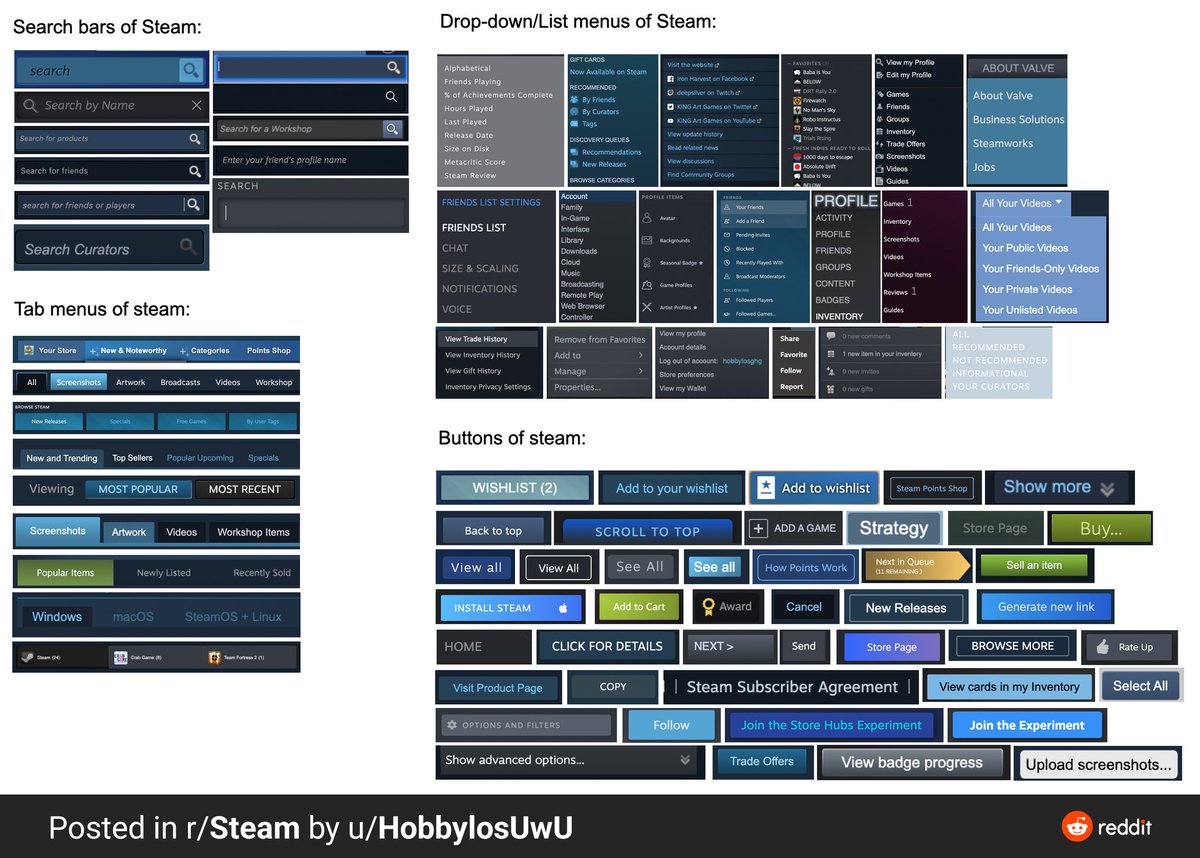
Task: Click the magnifier icon in "Search Curators"
Action: coord(188,246)
